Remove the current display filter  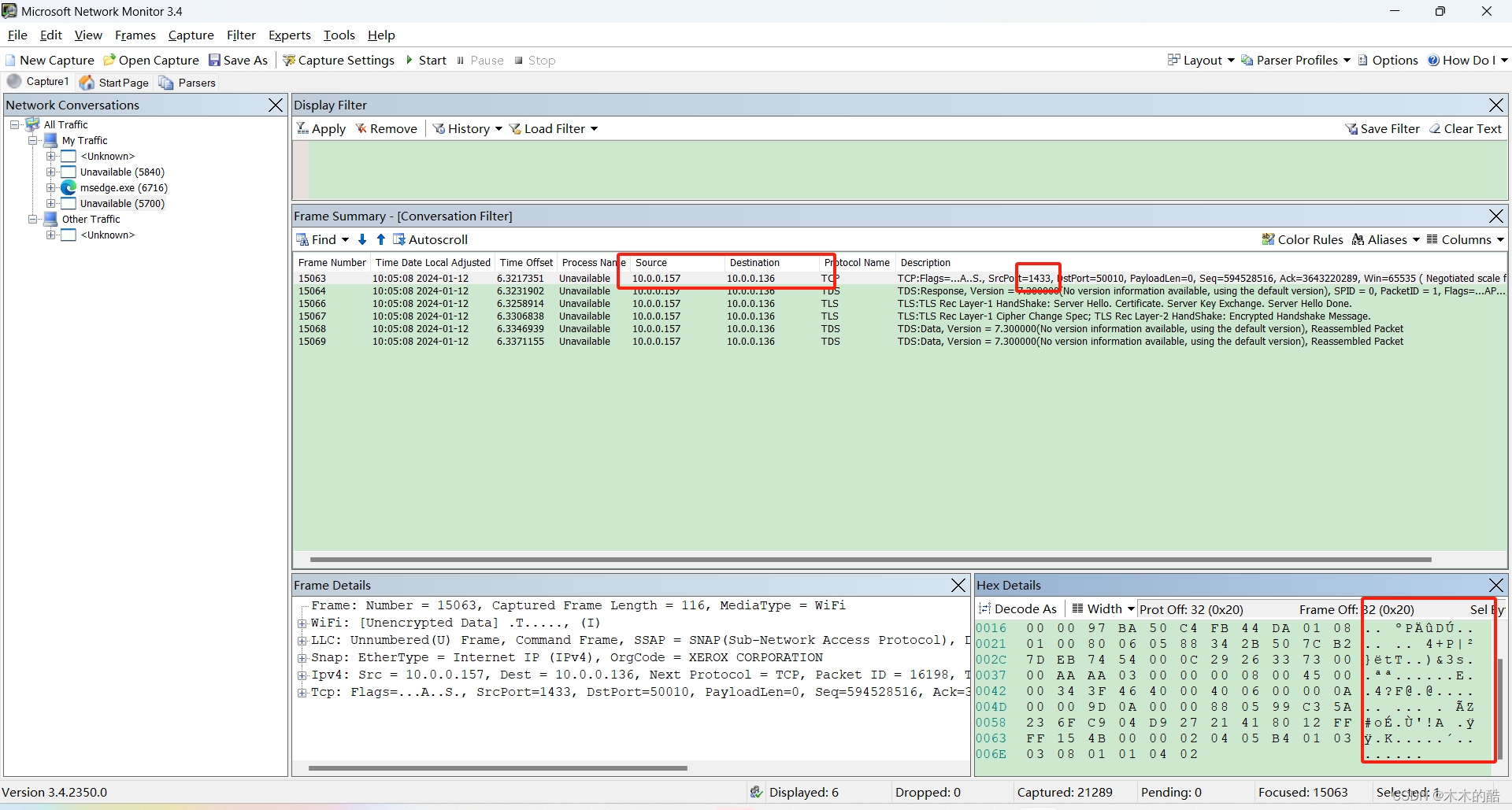387,128
